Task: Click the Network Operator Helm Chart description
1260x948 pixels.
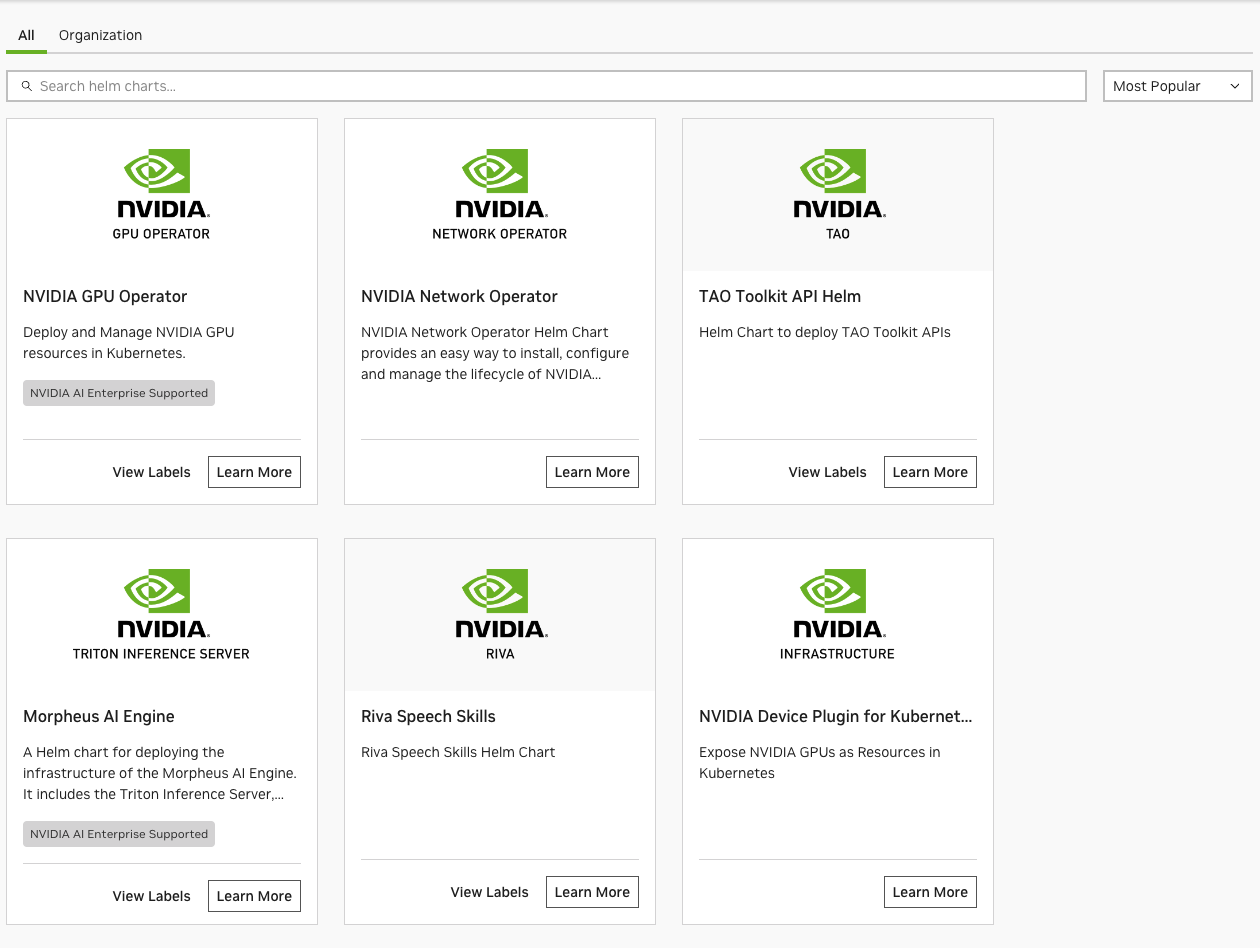Action: [495, 353]
